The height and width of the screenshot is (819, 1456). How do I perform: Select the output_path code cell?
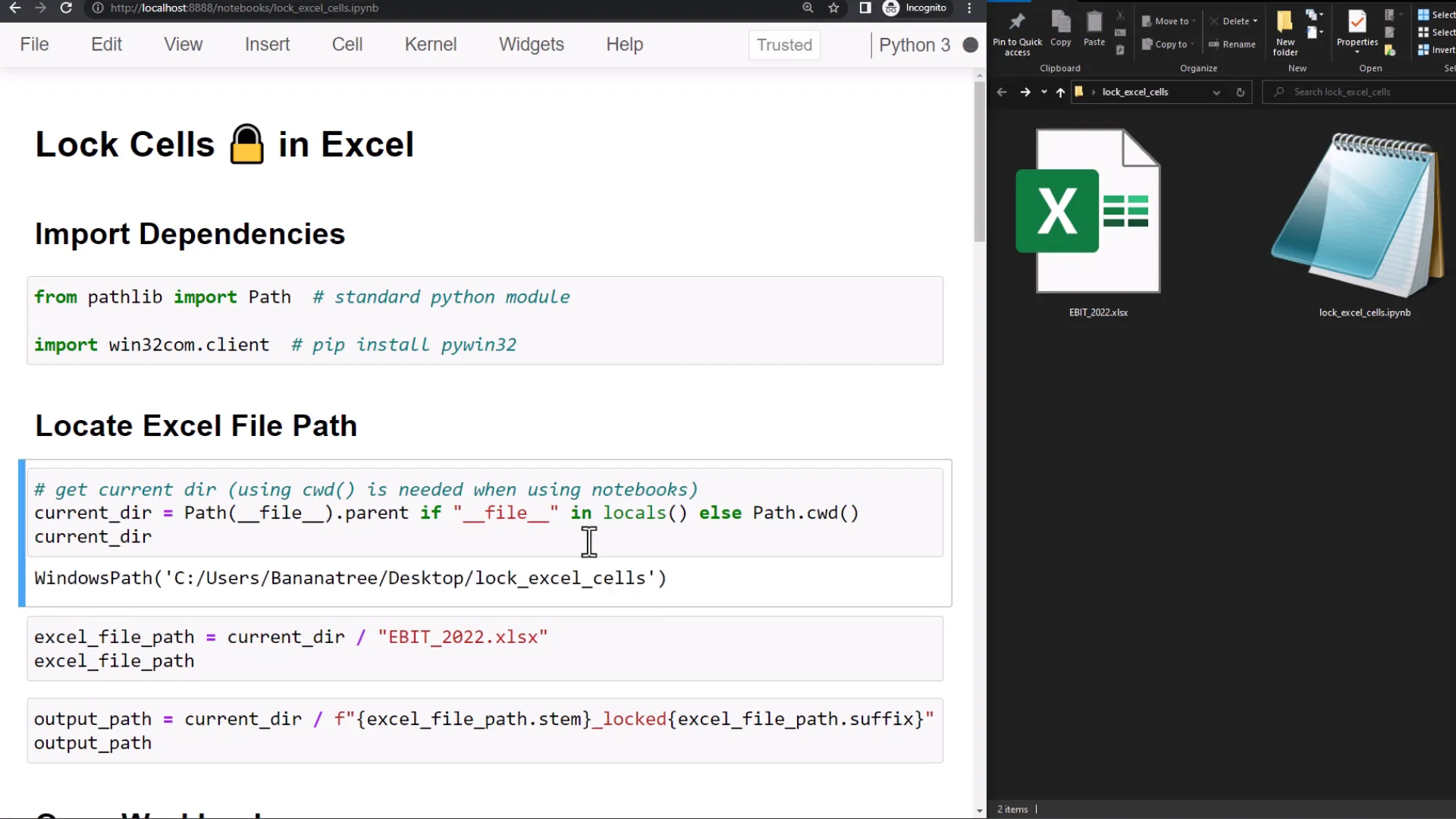pos(485,730)
